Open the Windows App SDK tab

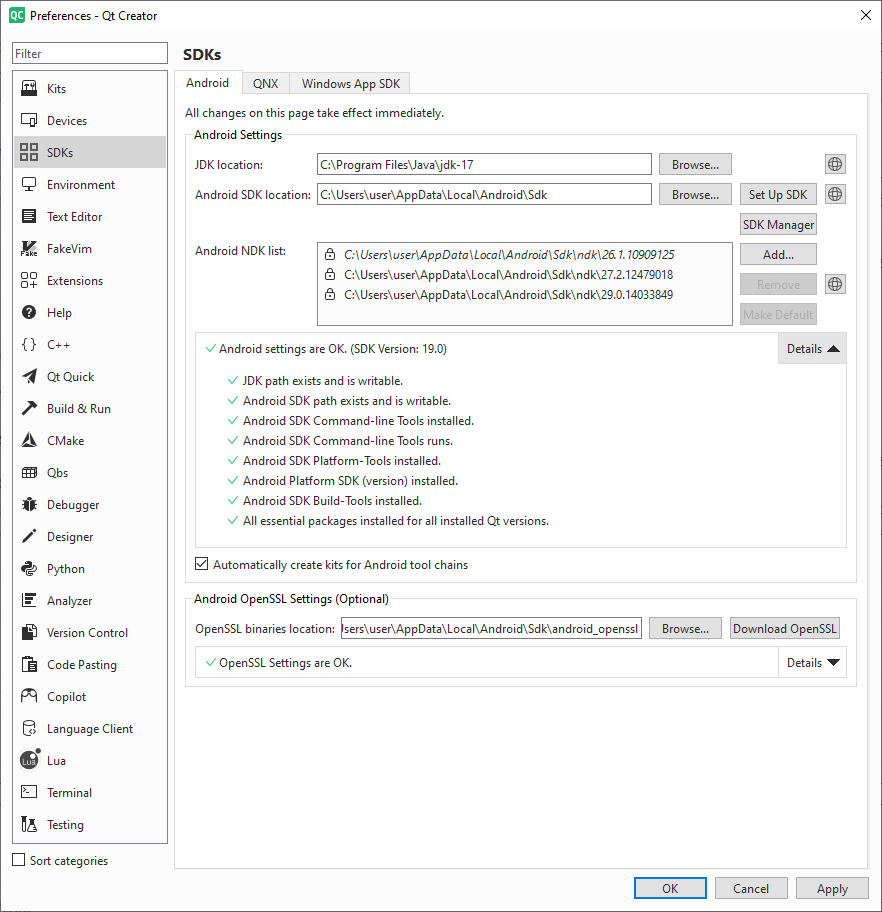[x=350, y=84]
